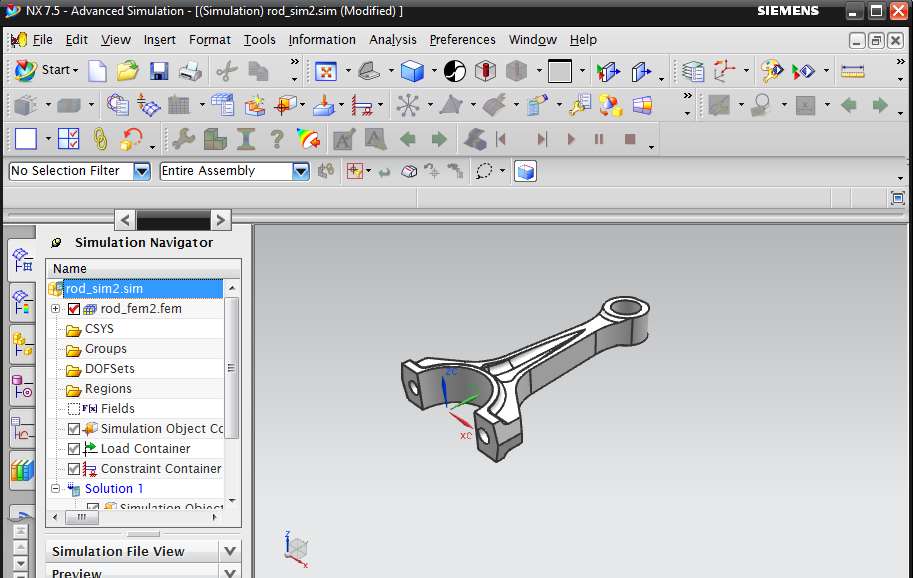This screenshot has height=578, width=913.
Task: Open the Start application menu button
Action: [x=45, y=70]
